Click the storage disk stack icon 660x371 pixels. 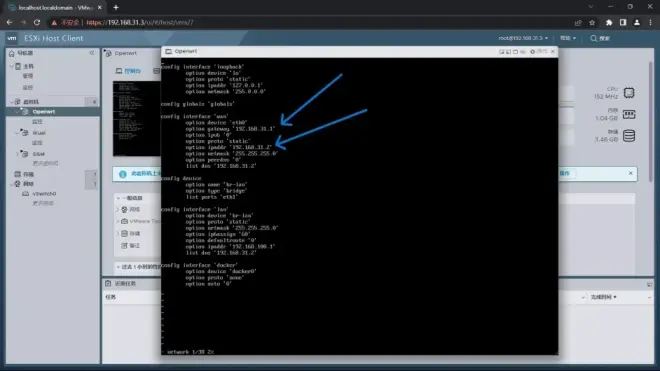pyautogui.click(x=629, y=136)
